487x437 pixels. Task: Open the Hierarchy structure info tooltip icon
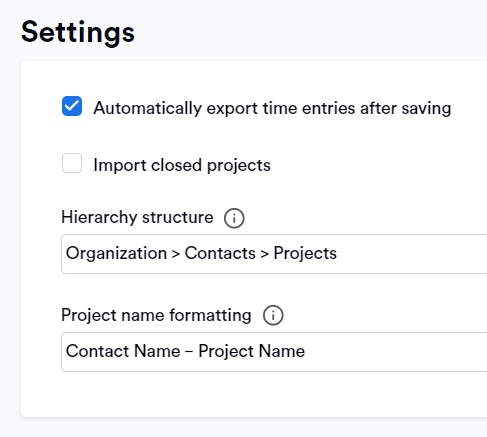(x=234, y=218)
